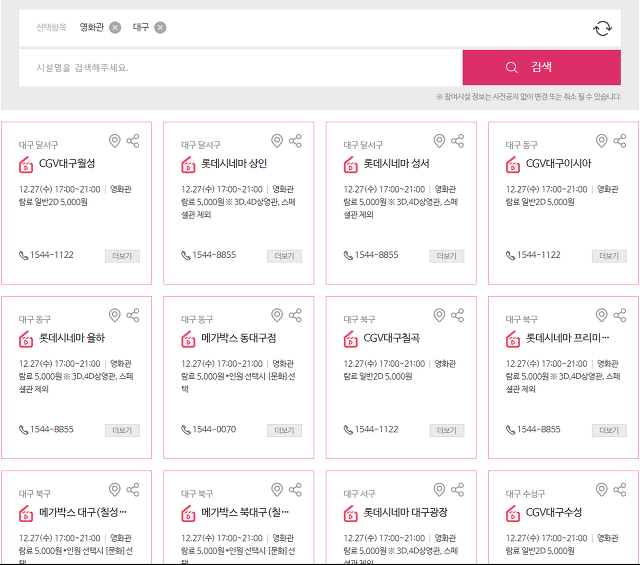Open map location for 롯데시네마 대구광장
Viewport: 640px width, 565px height.
coord(439,489)
